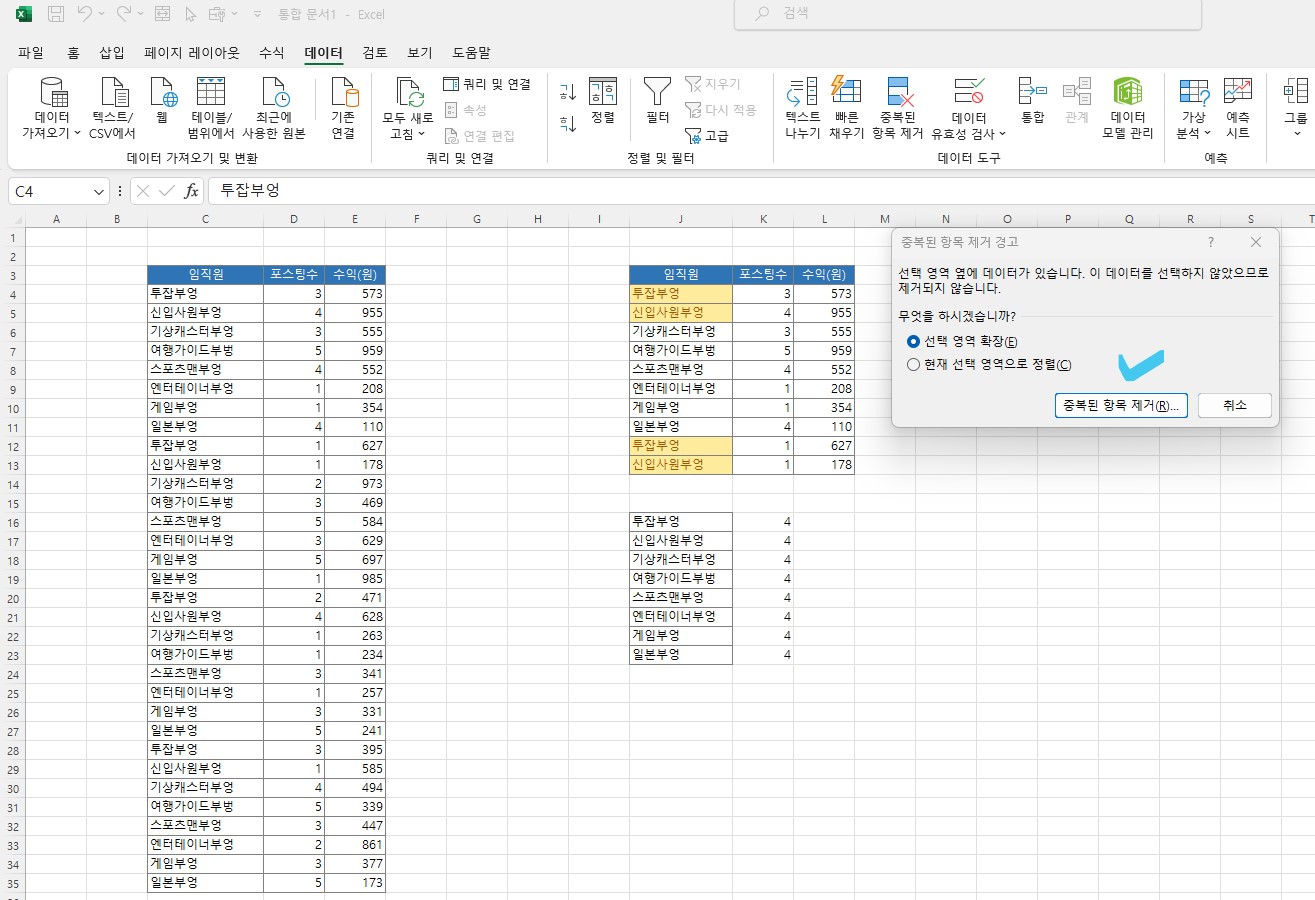Open Manage Data Model (데이터 모델 관리)
Viewport: 1315px width, 900px height.
[x=1128, y=108]
